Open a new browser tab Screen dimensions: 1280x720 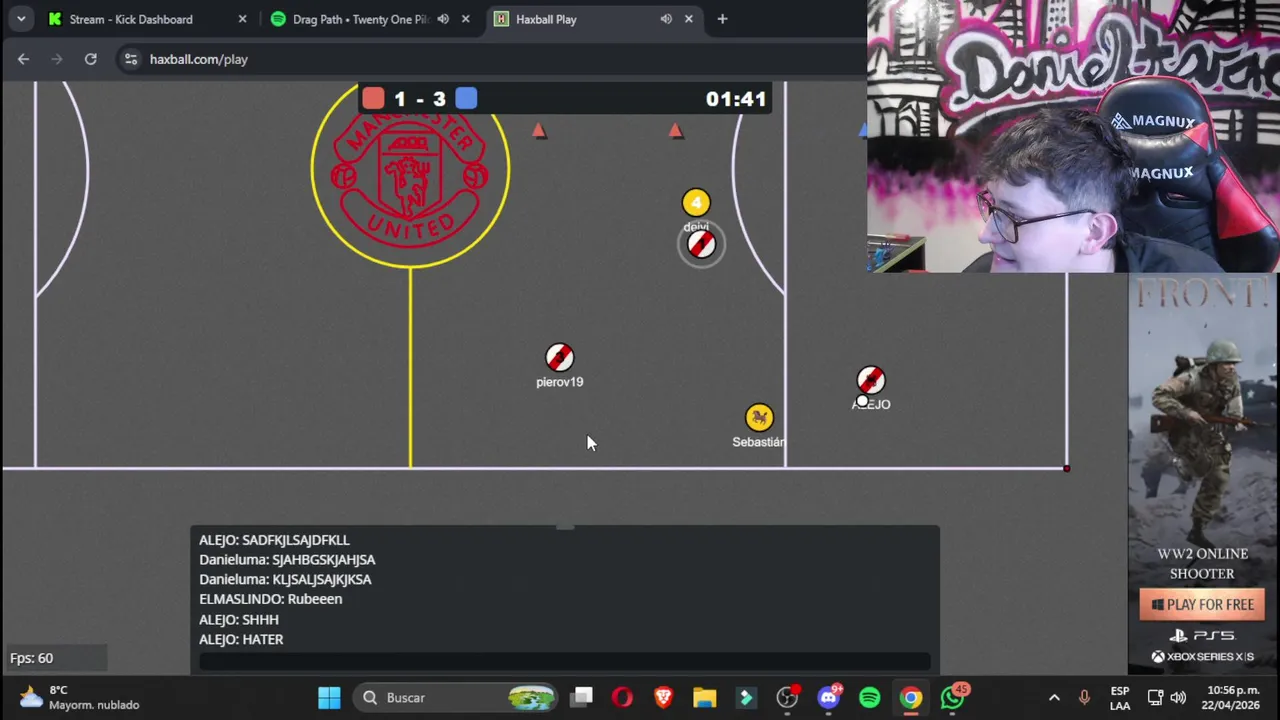coord(722,19)
